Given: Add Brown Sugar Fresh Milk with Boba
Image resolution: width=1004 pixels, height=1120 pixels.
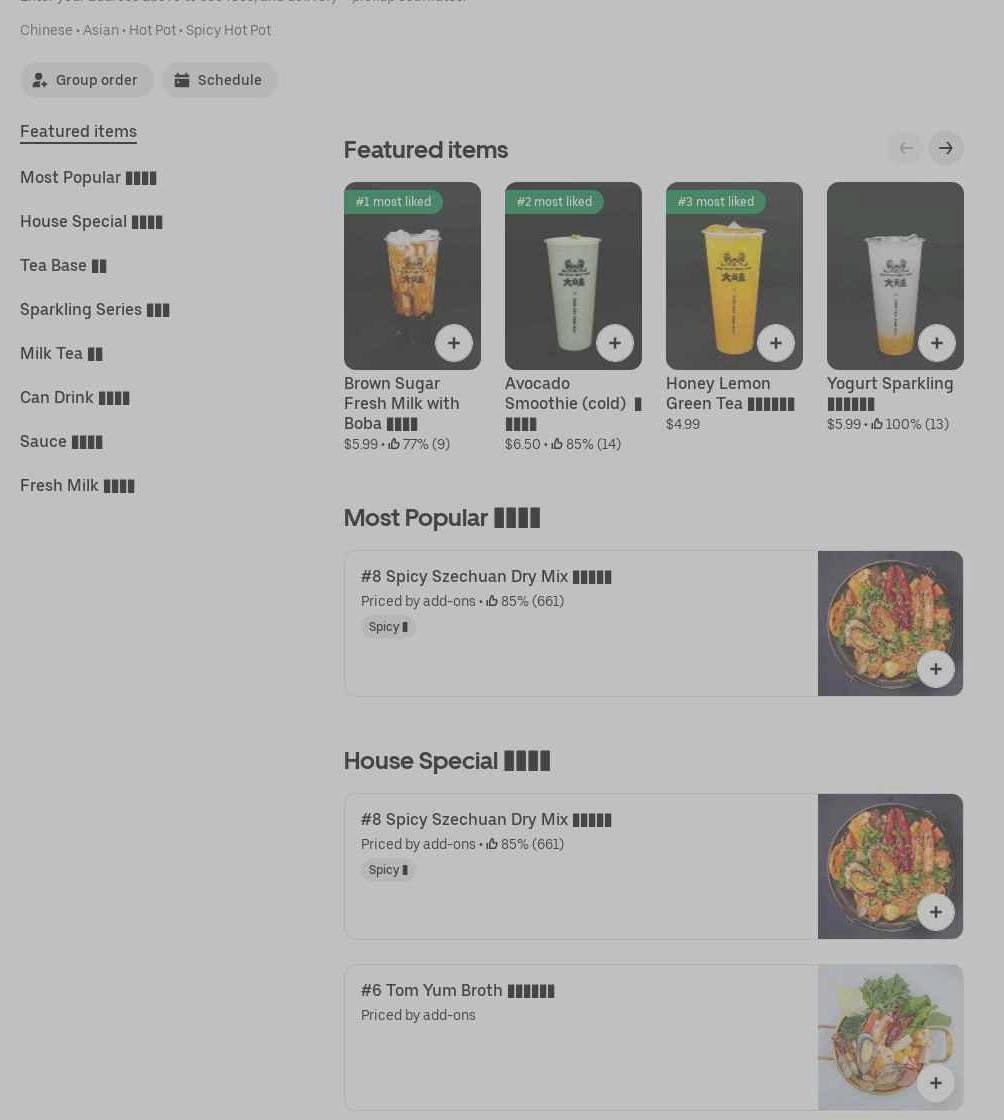Looking at the screenshot, I should [x=453, y=343].
